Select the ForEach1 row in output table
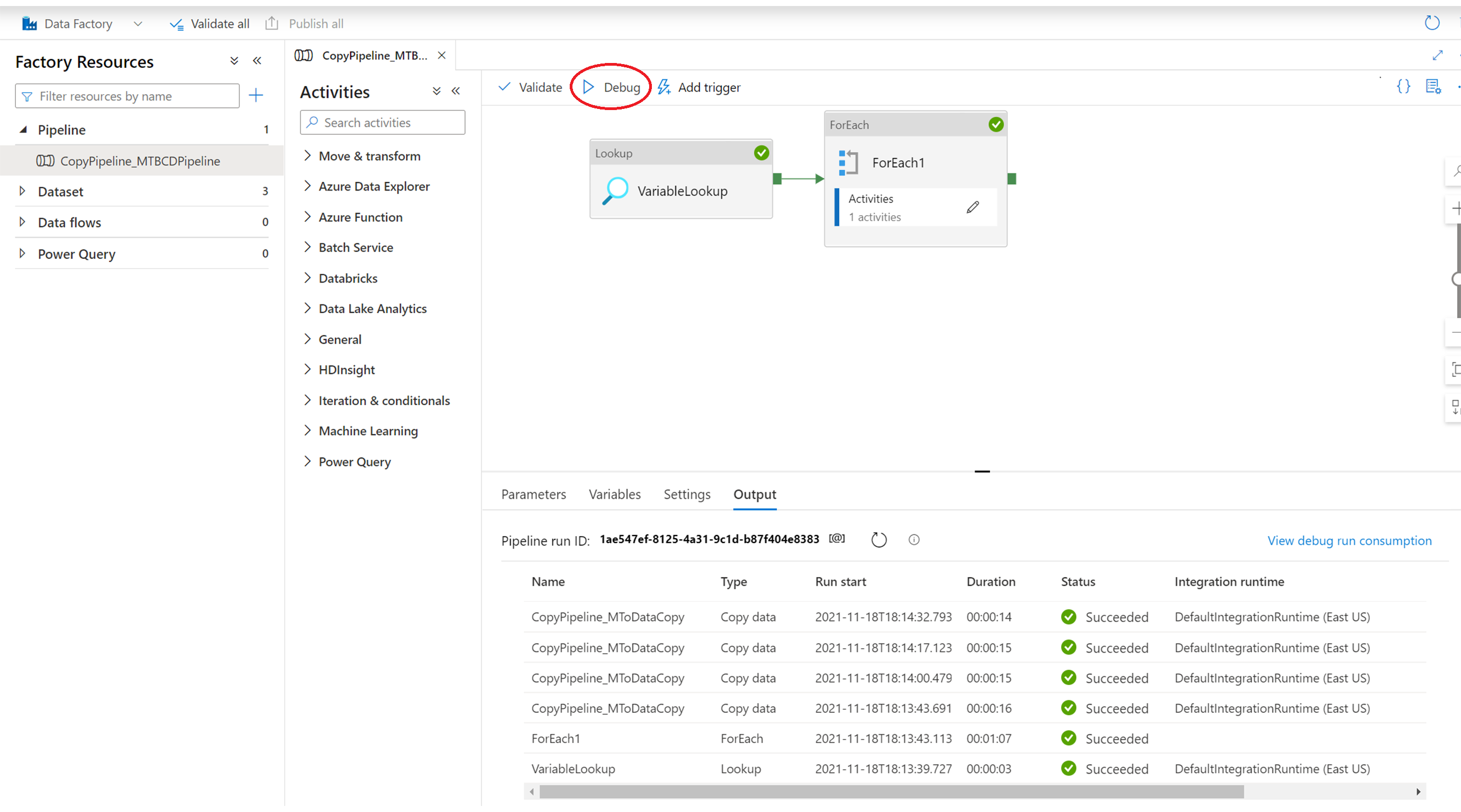 [x=975, y=738]
